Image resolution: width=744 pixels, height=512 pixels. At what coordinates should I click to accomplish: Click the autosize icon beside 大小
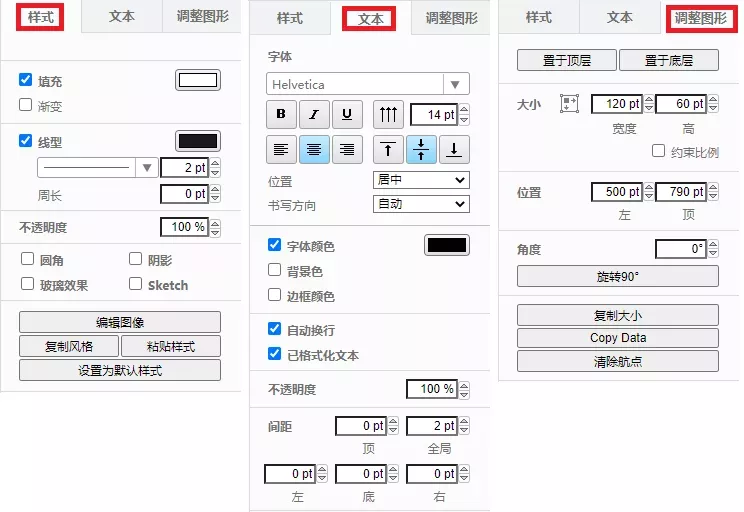coord(569,103)
